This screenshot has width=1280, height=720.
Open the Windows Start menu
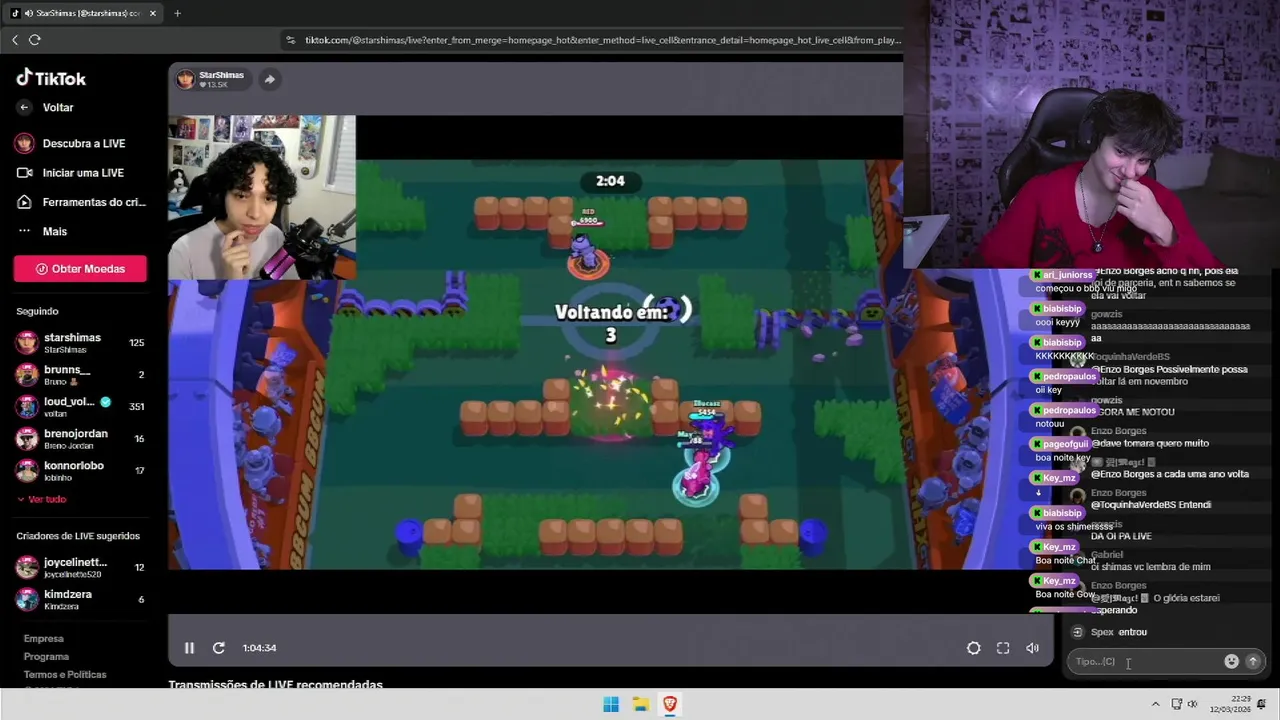pos(611,704)
